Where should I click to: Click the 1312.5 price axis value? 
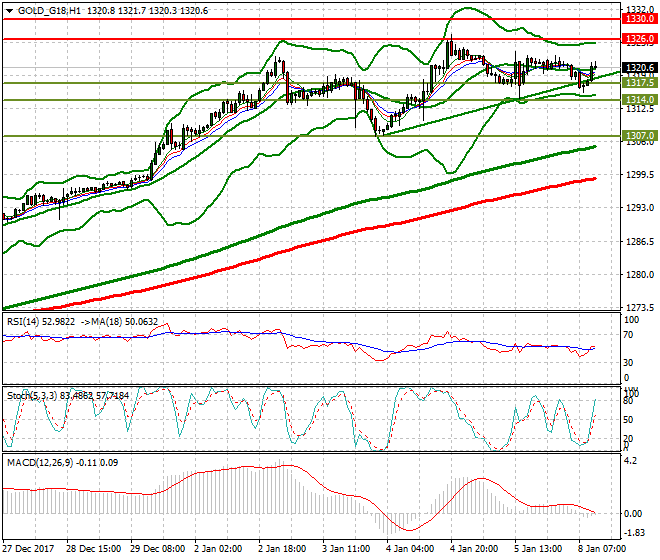[640, 109]
